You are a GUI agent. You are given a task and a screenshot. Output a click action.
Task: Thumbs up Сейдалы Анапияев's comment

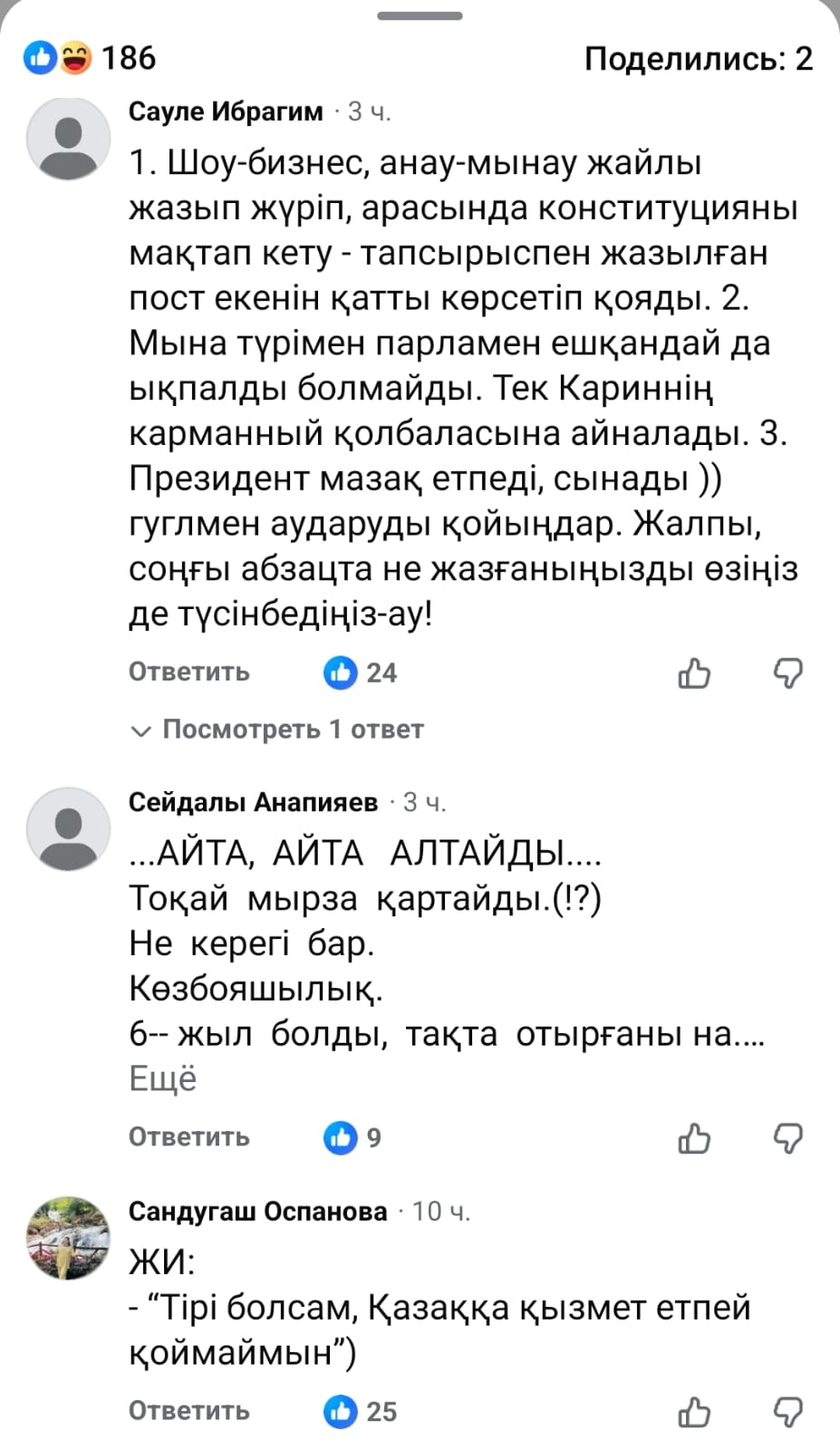point(694,1138)
